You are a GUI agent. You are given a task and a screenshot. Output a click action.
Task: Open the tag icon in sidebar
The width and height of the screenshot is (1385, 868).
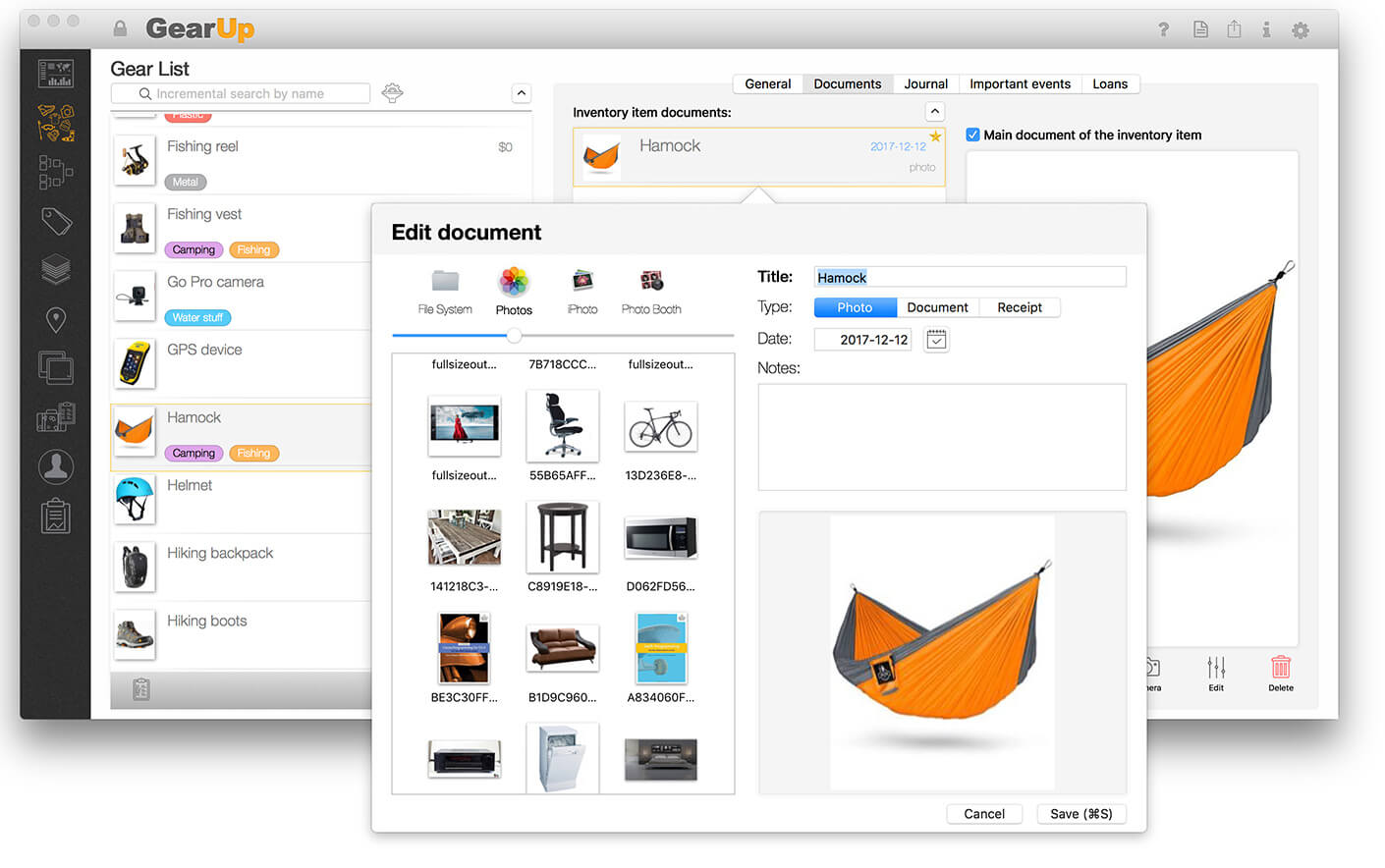click(x=56, y=221)
